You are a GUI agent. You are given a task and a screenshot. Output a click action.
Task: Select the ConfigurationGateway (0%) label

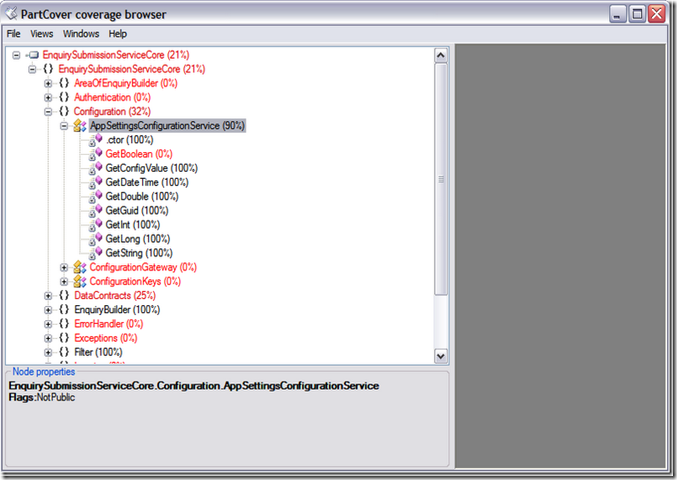pyautogui.click(x=143, y=268)
